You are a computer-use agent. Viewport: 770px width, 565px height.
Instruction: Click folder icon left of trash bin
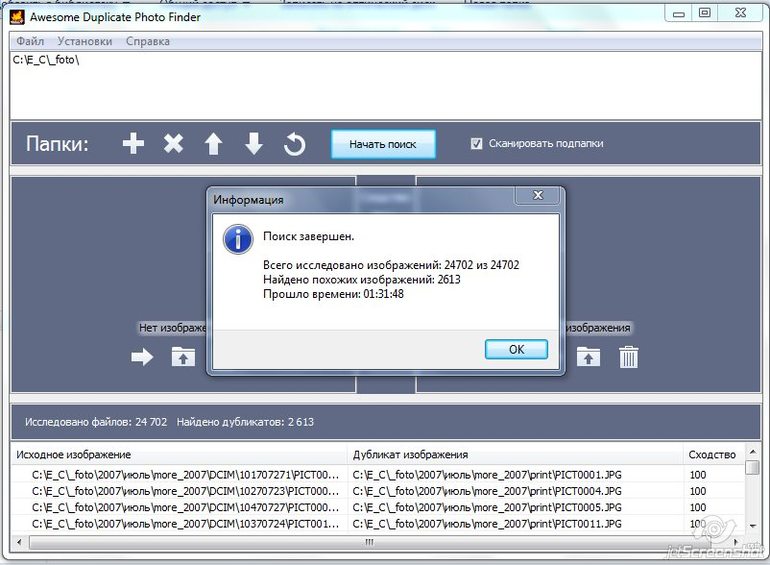pyautogui.click(x=588, y=357)
